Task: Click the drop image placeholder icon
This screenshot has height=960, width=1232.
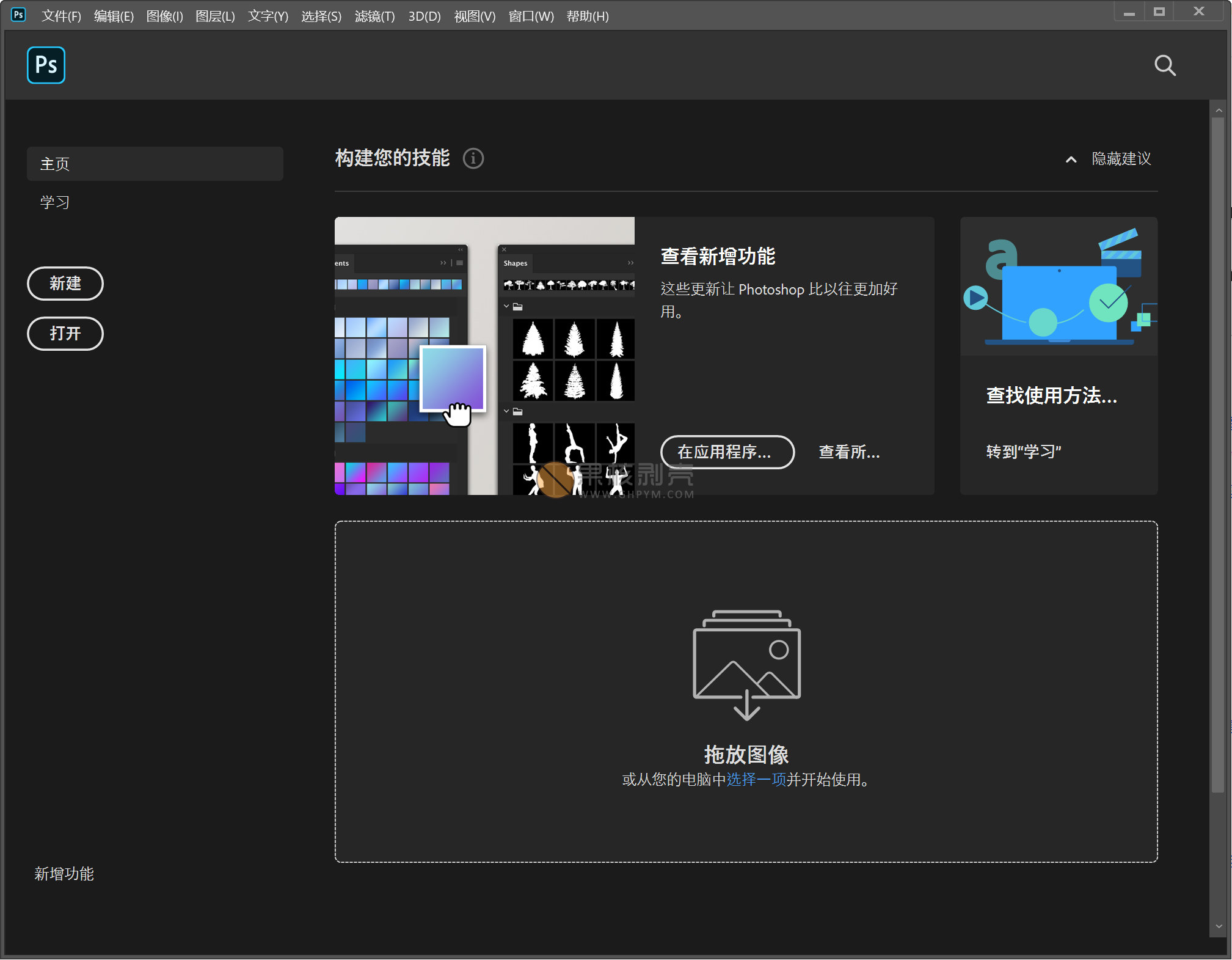Action: [746, 664]
